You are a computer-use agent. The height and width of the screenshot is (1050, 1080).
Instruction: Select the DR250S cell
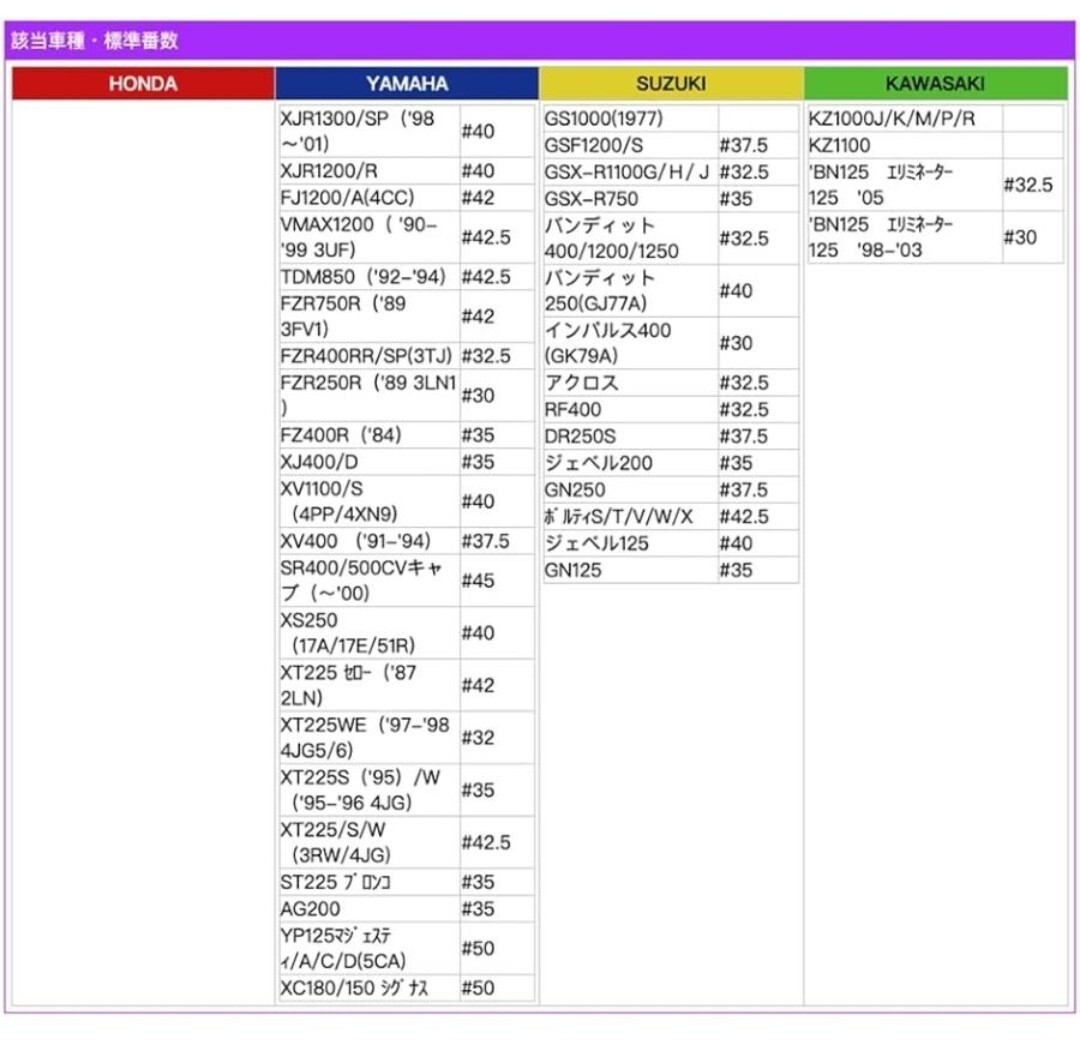(630, 437)
